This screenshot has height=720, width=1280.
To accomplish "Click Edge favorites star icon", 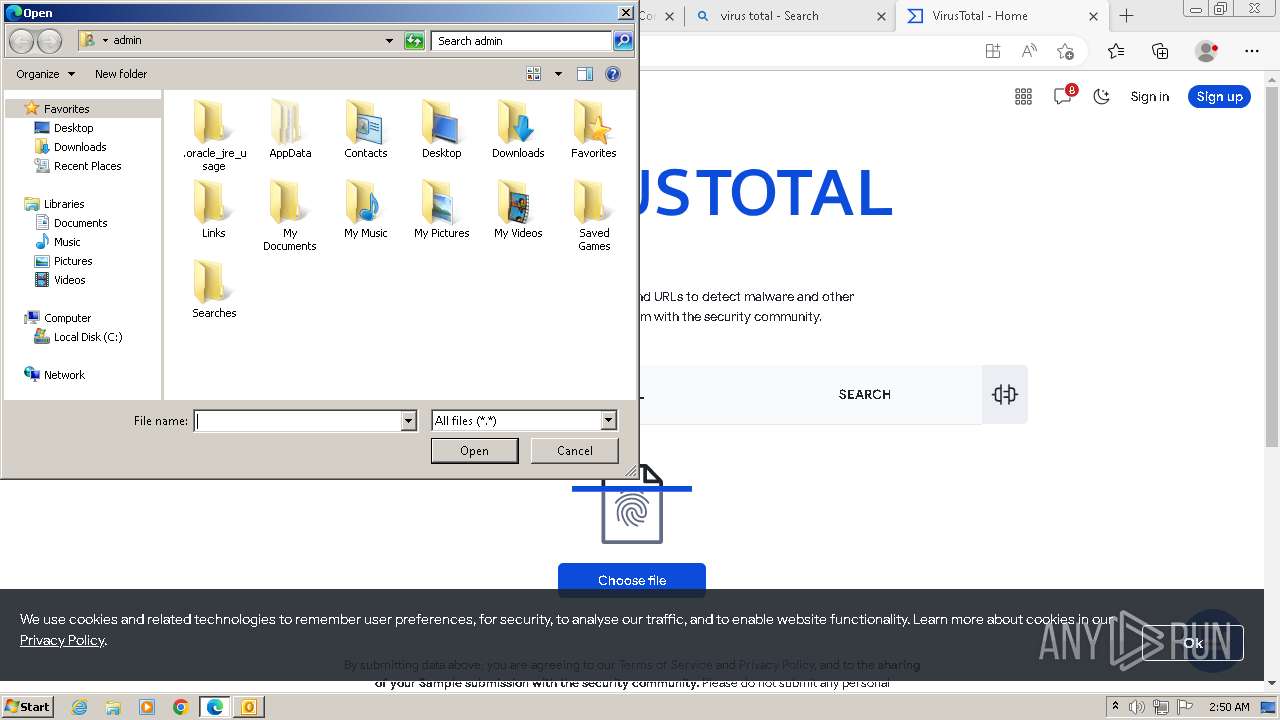I will (1116, 51).
